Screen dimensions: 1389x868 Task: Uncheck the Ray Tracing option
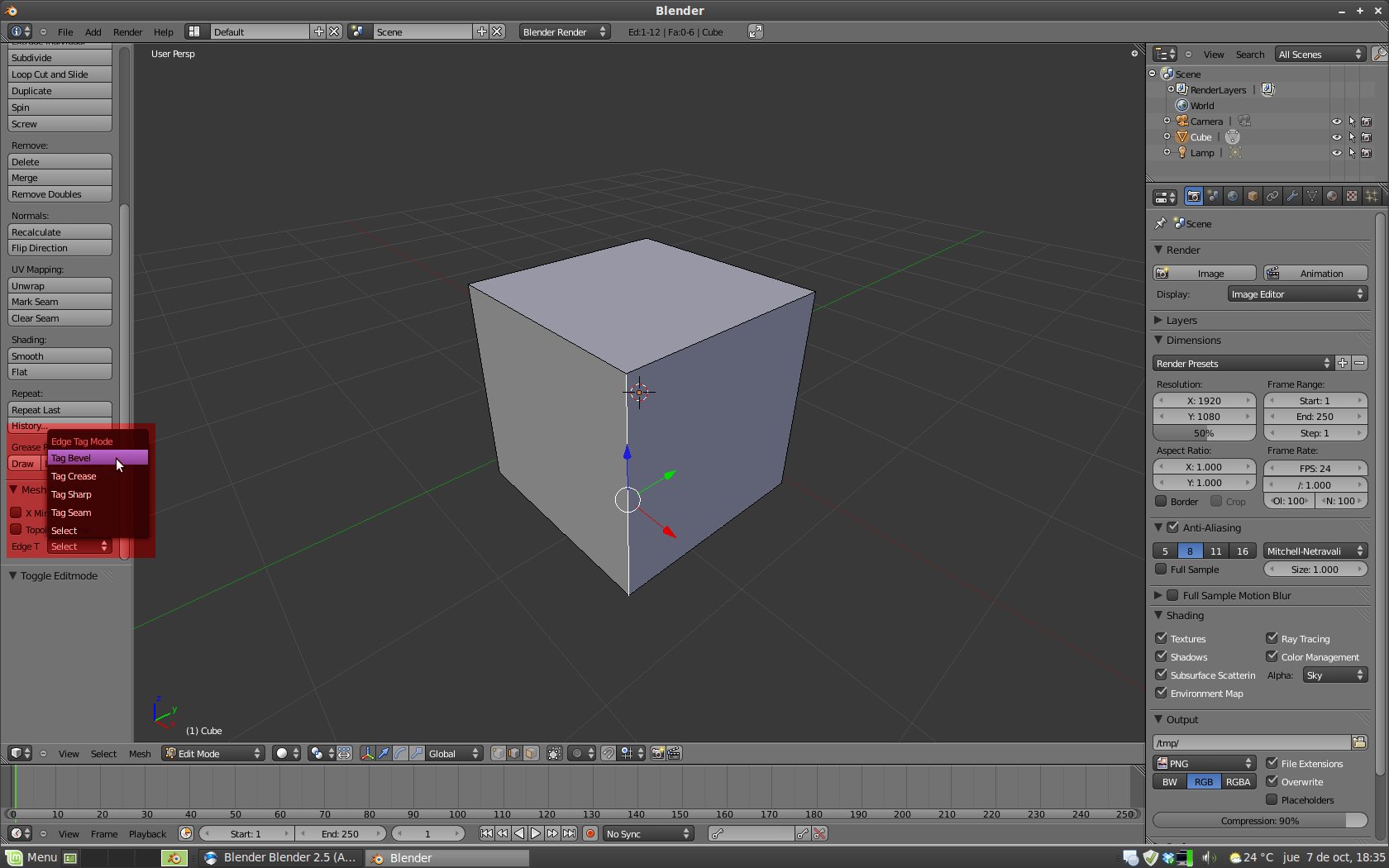coord(1272,638)
